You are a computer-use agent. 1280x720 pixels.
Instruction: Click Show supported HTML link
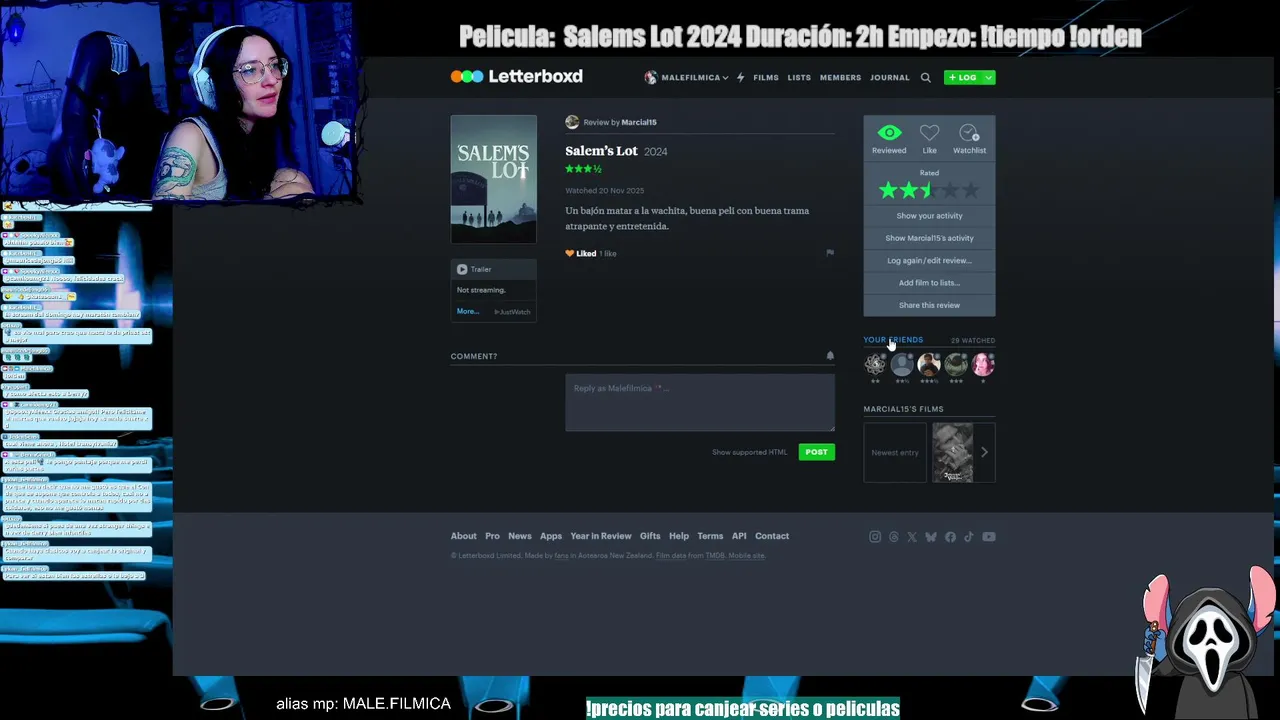click(749, 452)
